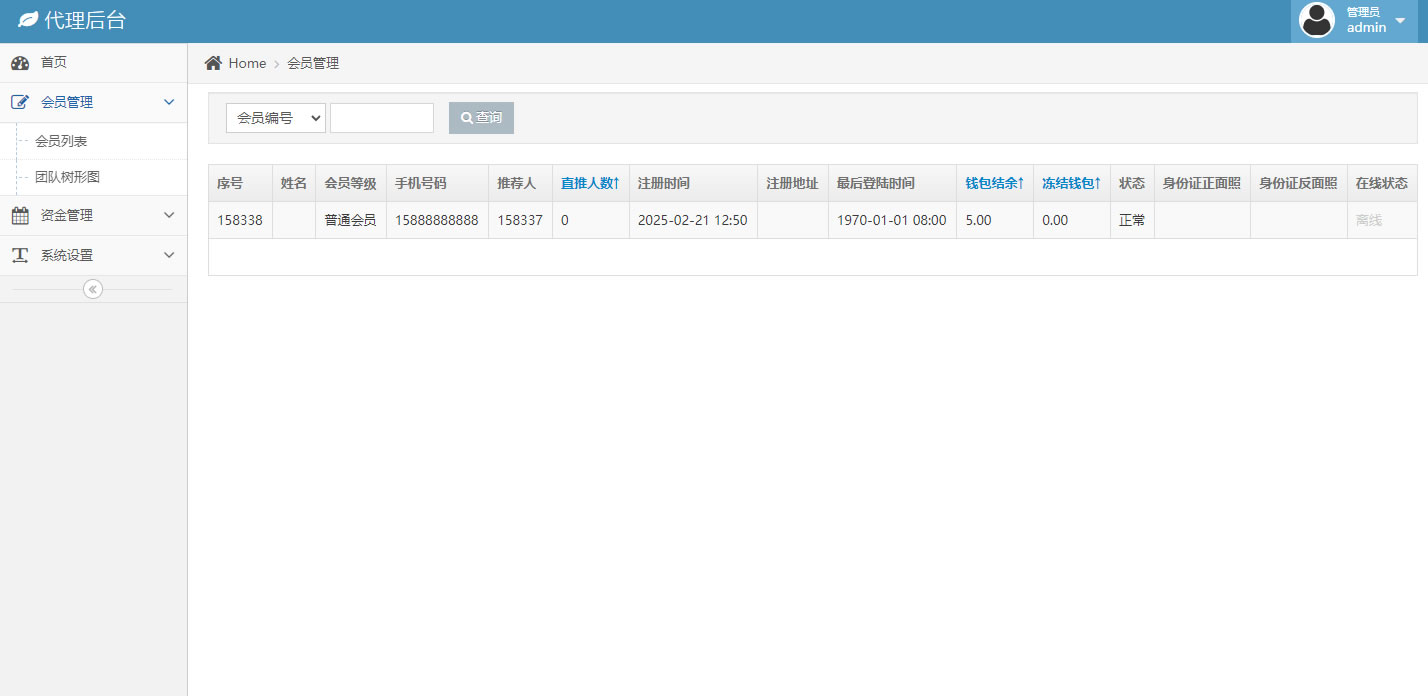
Task: Click the search text input field
Action: [382, 118]
